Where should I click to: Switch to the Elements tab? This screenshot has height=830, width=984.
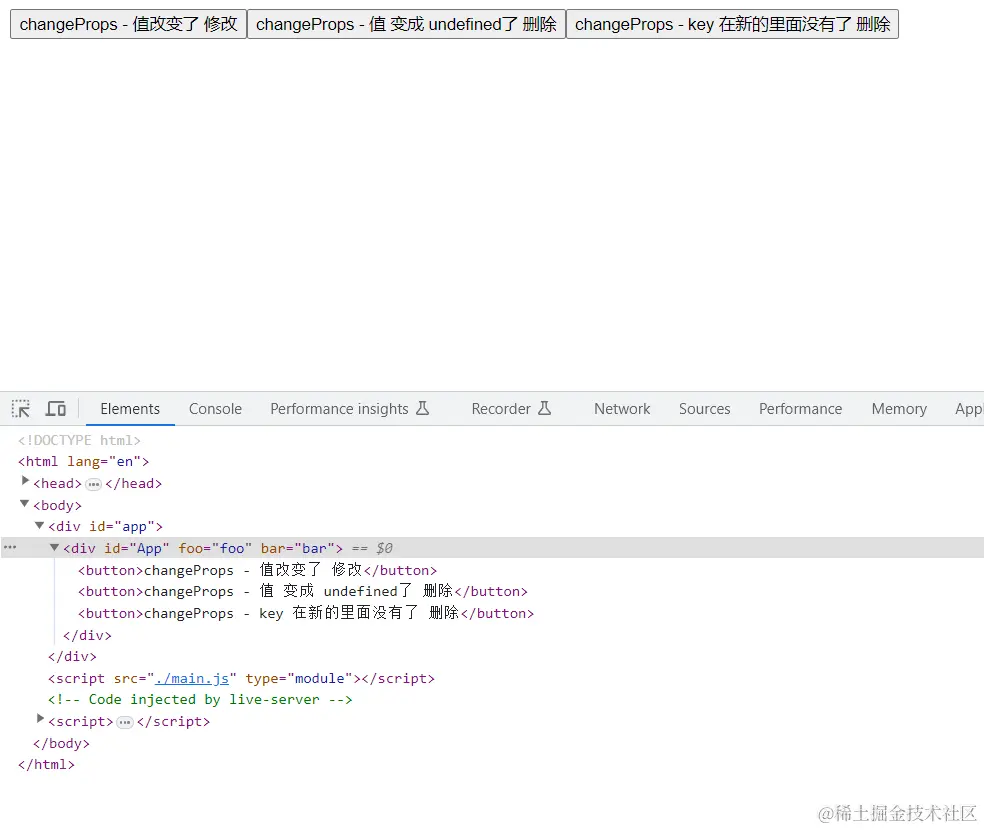tap(130, 409)
